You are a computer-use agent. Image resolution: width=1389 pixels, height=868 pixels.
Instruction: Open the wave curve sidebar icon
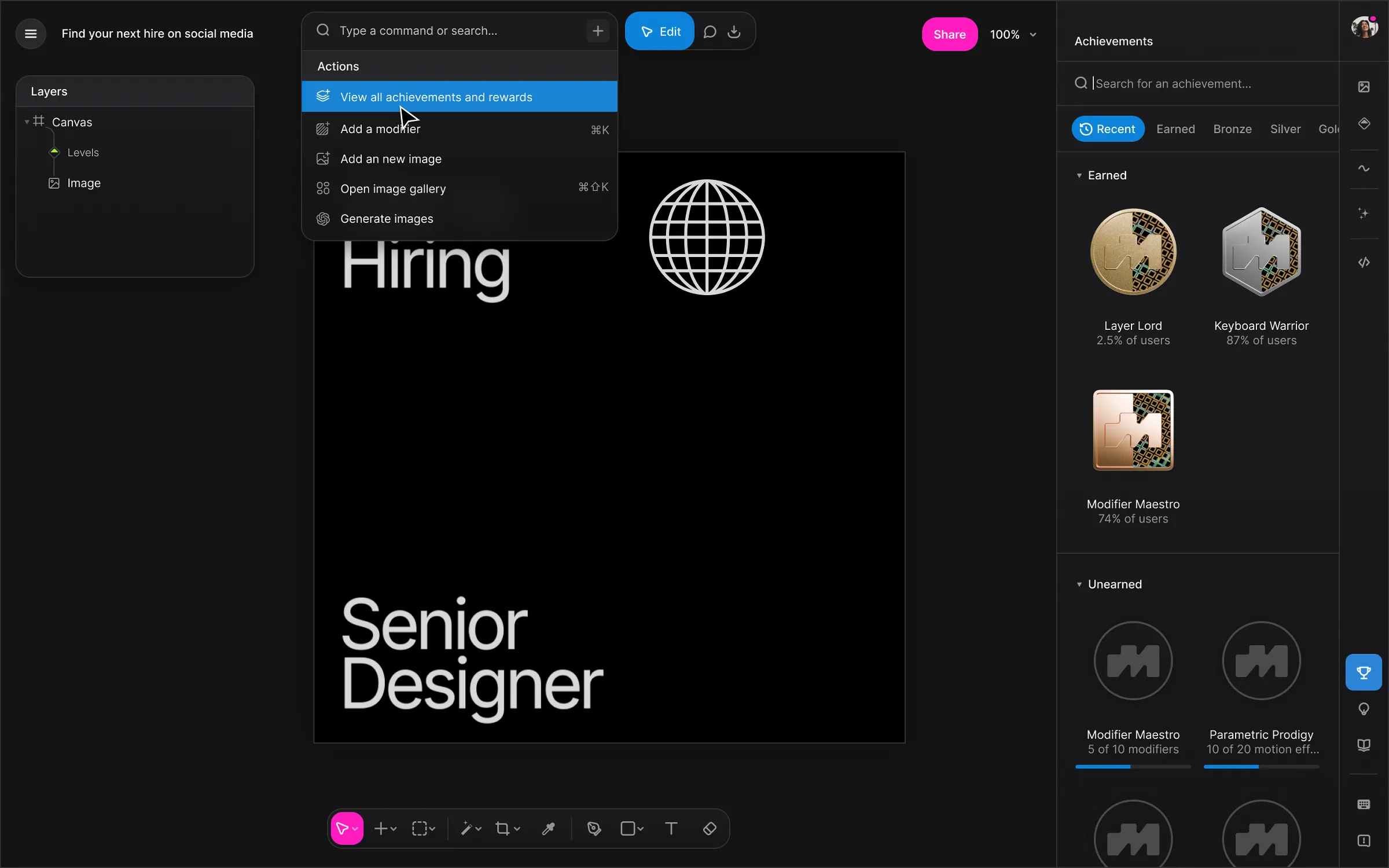(1364, 168)
